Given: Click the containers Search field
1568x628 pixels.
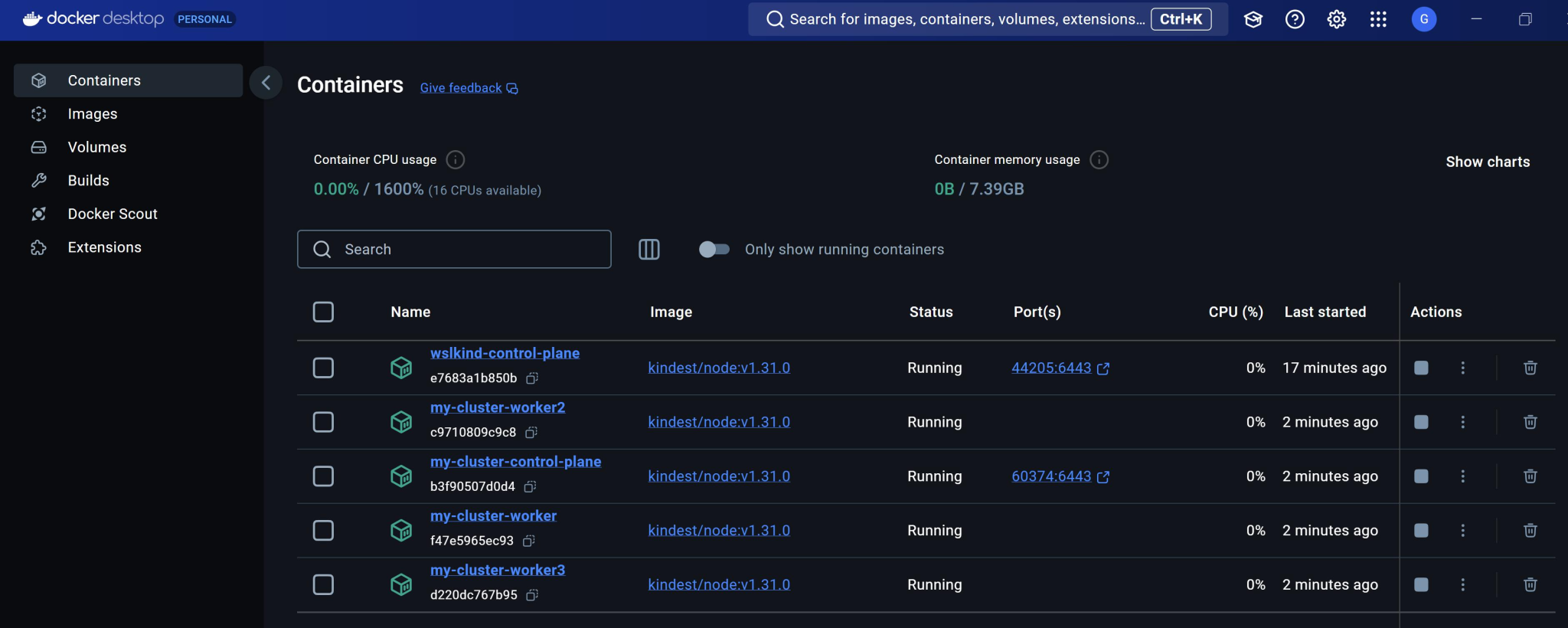Looking at the screenshot, I should click(x=467, y=250).
